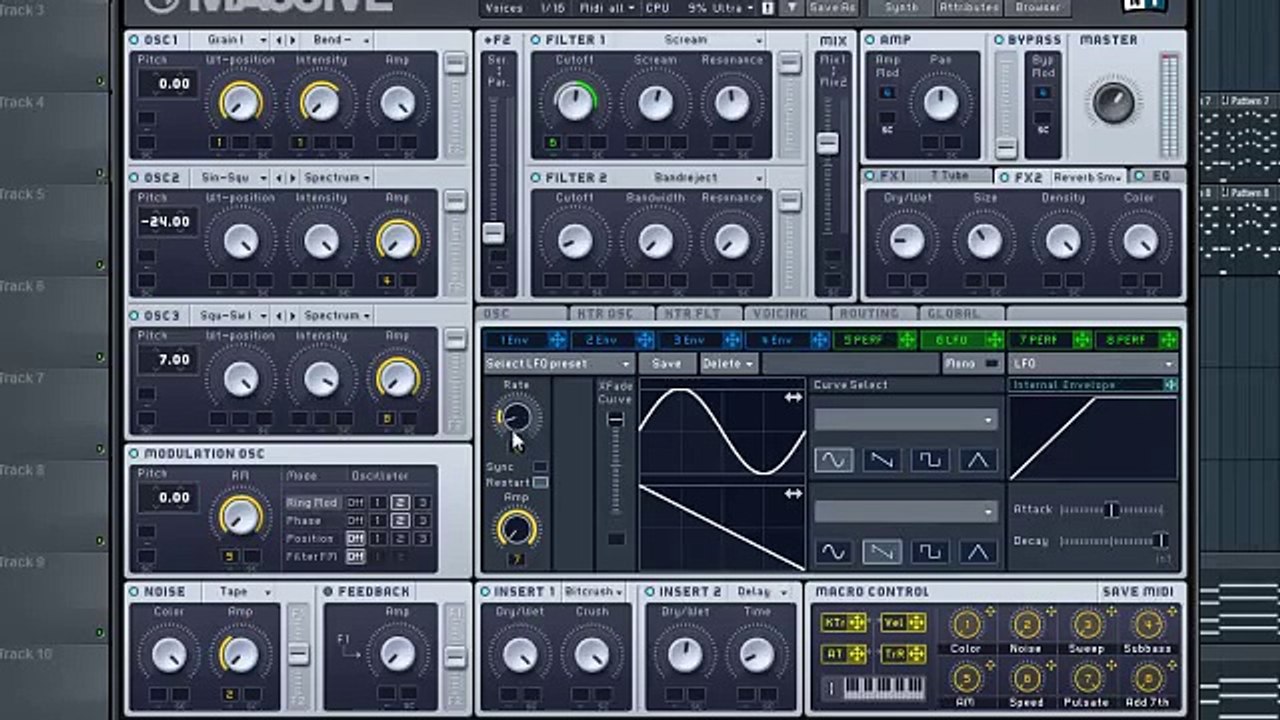Select triangle curve in lower Curve Select row
This screenshot has height=720, width=1280.
click(x=977, y=551)
